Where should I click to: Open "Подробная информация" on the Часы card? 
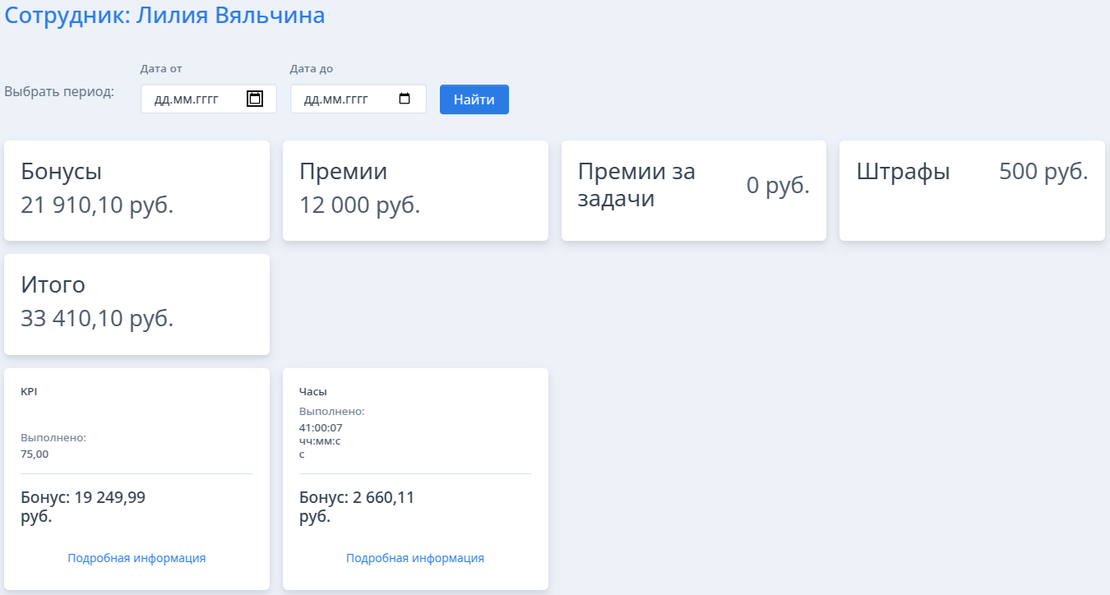click(x=415, y=558)
